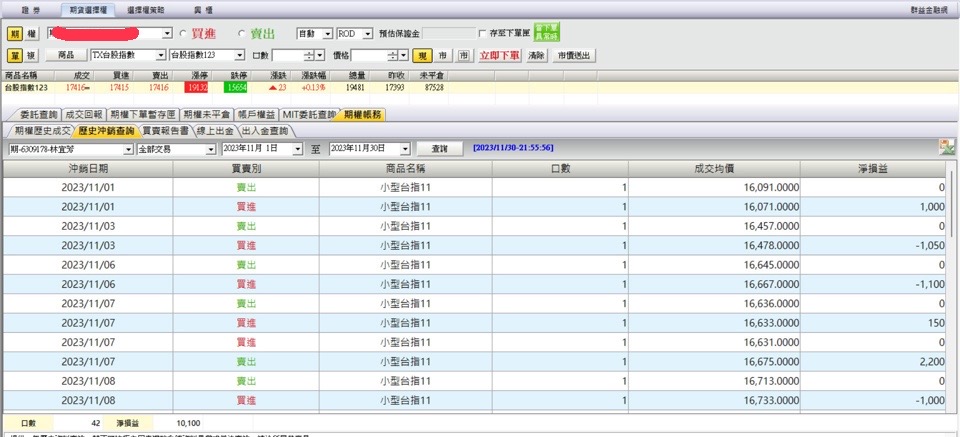Image resolution: width=960 pixels, height=437 pixels.
Task: Switch to the 選擇權策略 top tab
Action: click(x=146, y=10)
